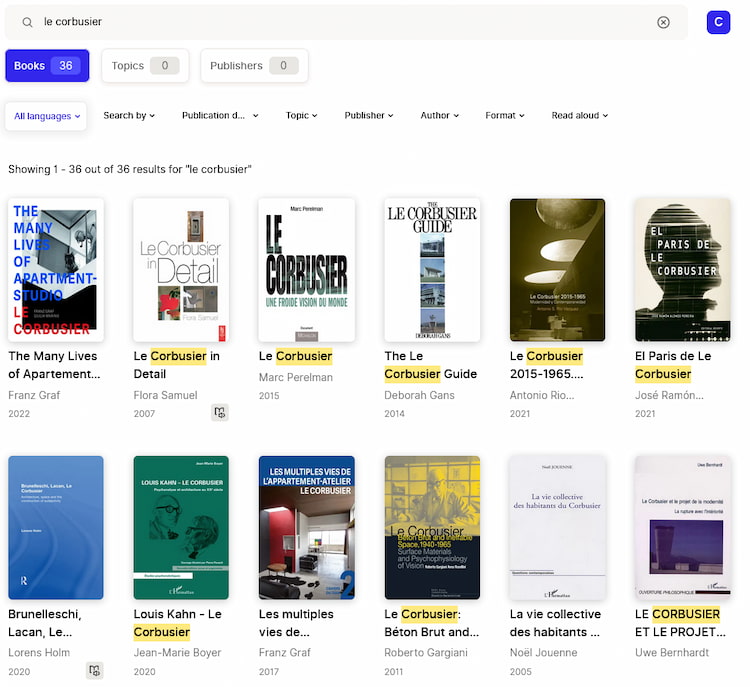This screenshot has width=750, height=687.
Task: Open The Many Lives of Apartment-Studio cover
Action: point(55,270)
